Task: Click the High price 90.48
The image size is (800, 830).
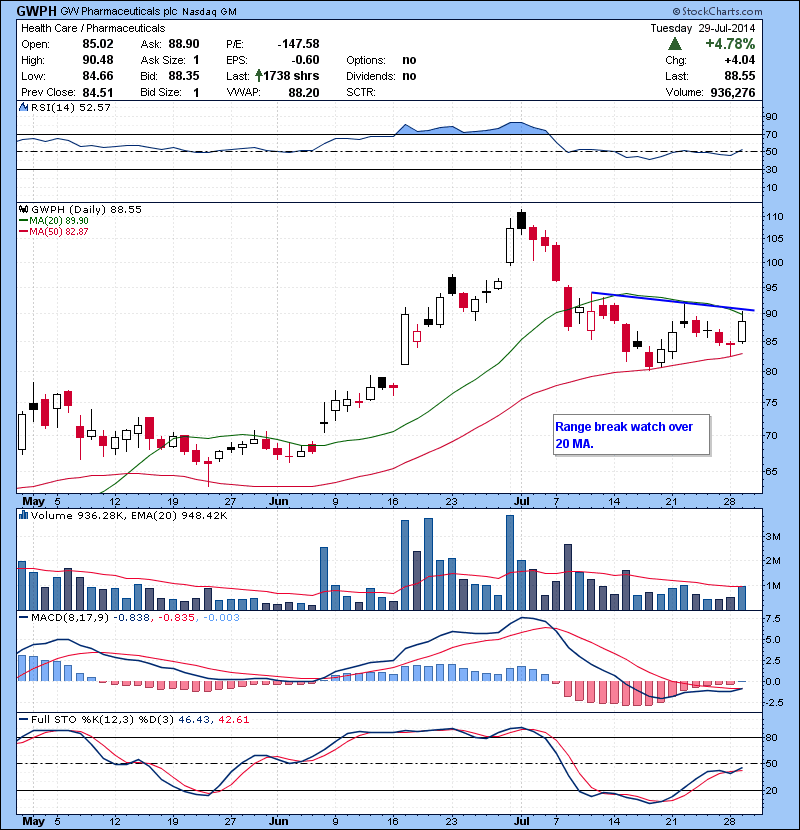Action: point(98,59)
